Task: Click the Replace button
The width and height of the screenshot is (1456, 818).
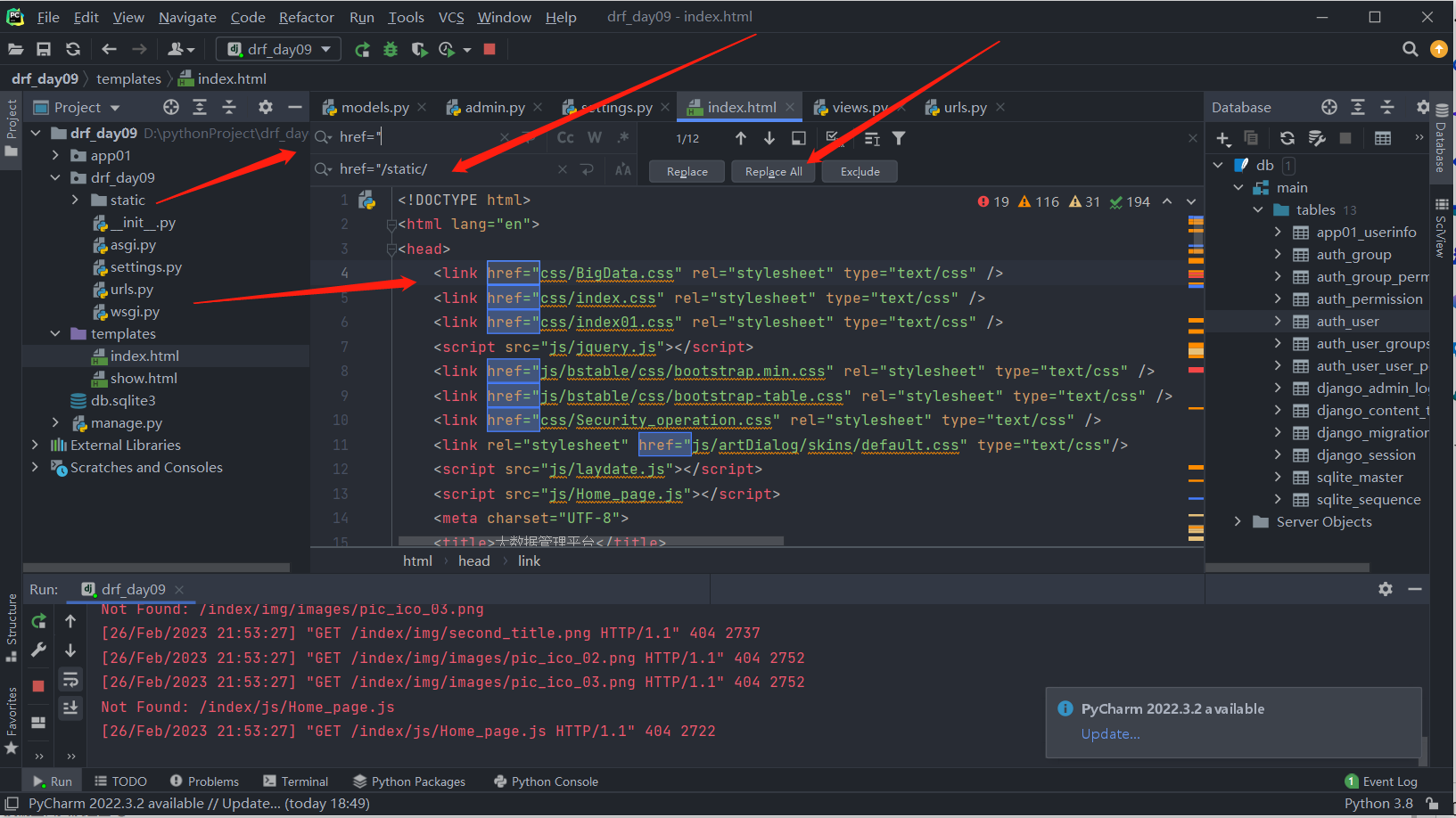Action: click(687, 171)
